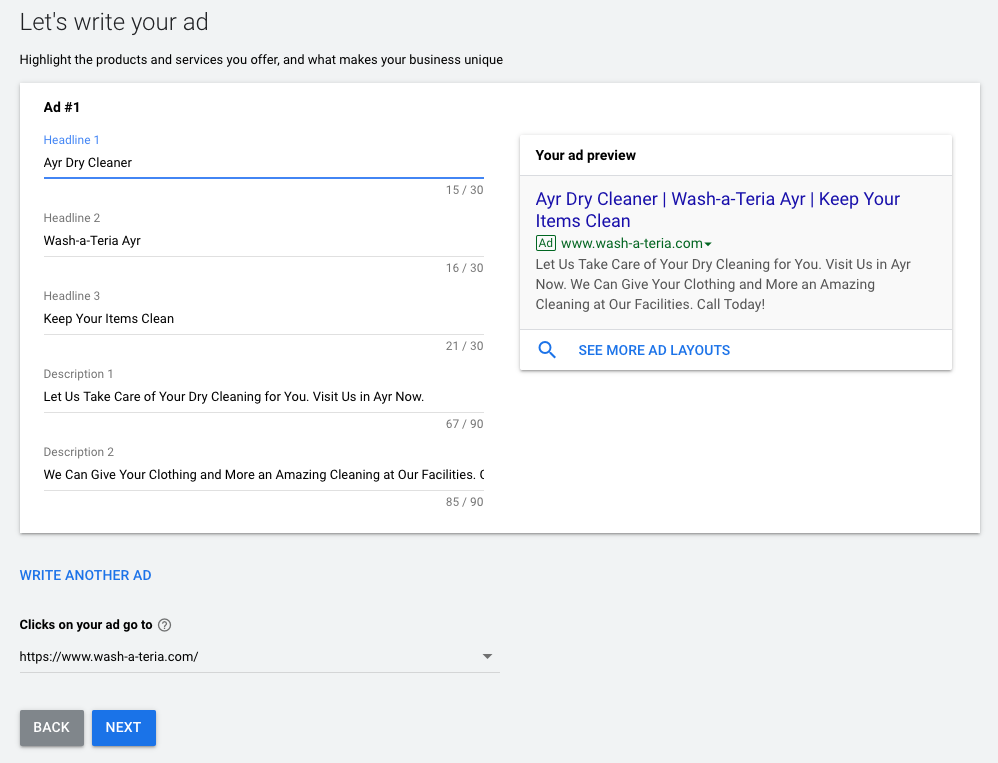This screenshot has width=998, height=763.
Task: Open the arrow next to www.wash-a-teria.com
Action: tap(708, 244)
